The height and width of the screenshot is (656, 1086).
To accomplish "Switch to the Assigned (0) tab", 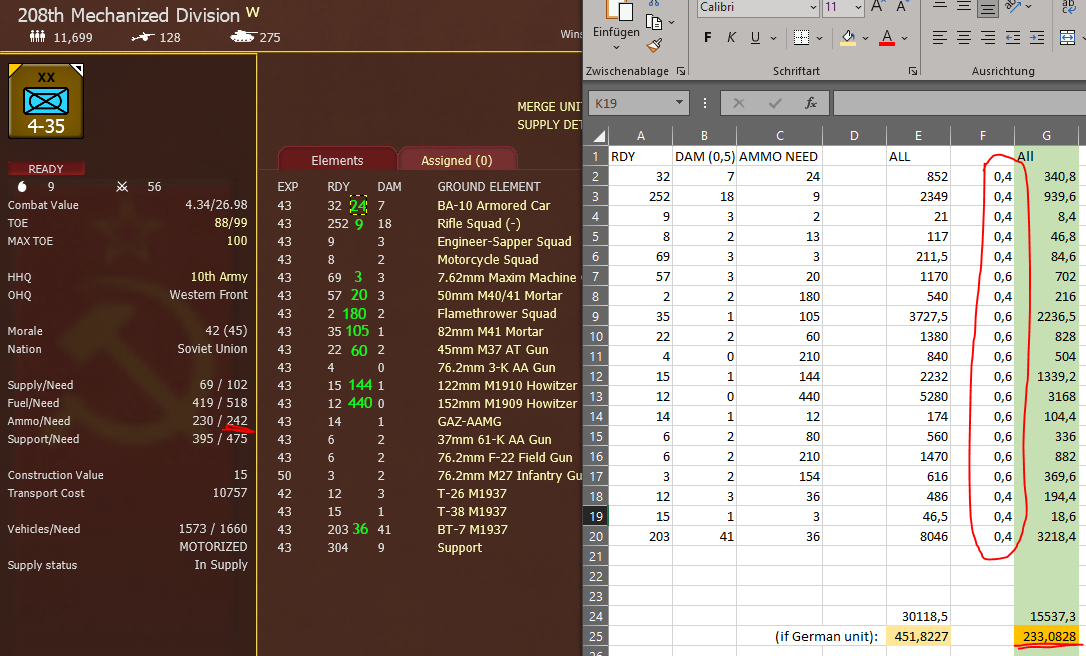I will click(x=457, y=159).
